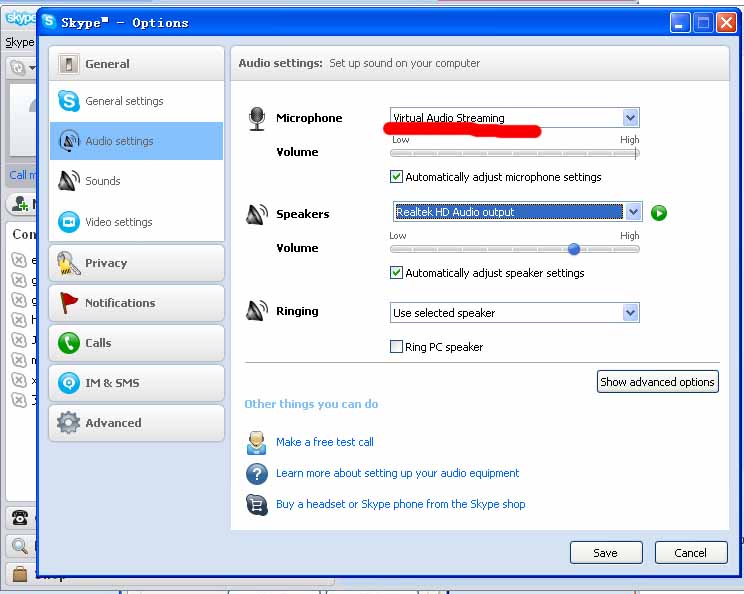Screen dimensions: 744x594
Task: Click the green phone icon on Calls
Action: (69, 343)
